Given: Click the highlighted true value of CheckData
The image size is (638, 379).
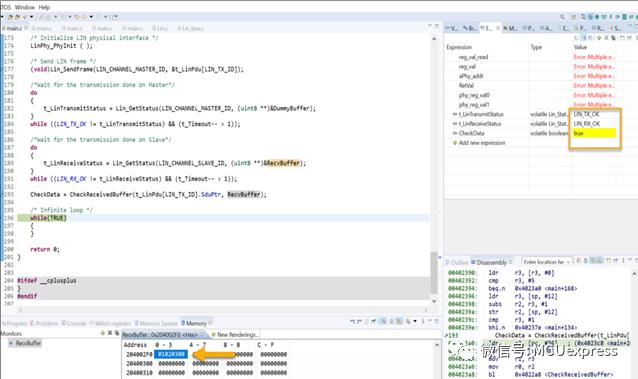Looking at the screenshot, I should pyautogui.click(x=594, y=133).
